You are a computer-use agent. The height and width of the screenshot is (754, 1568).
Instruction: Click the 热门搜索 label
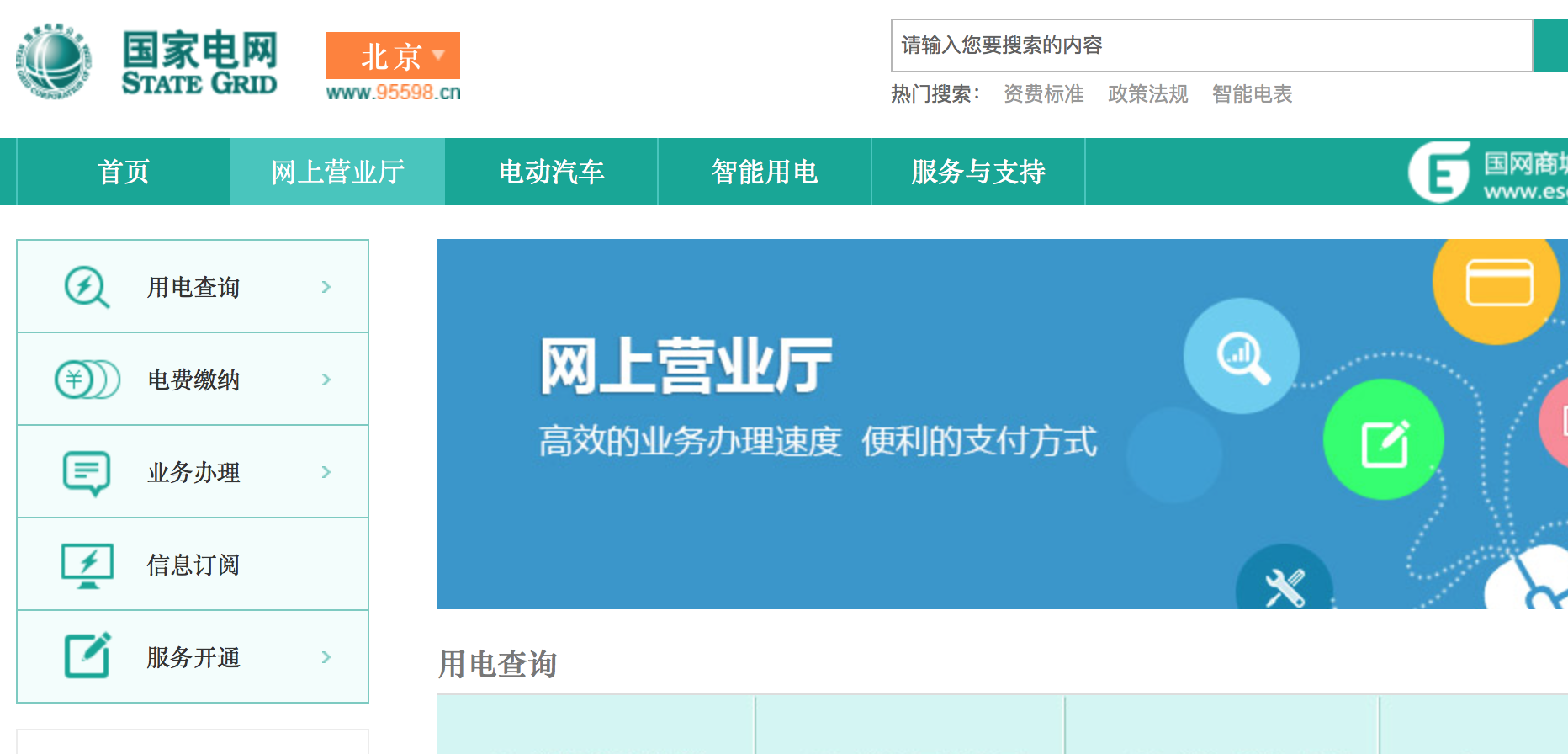pyautogui.click(x=935, y=93)
